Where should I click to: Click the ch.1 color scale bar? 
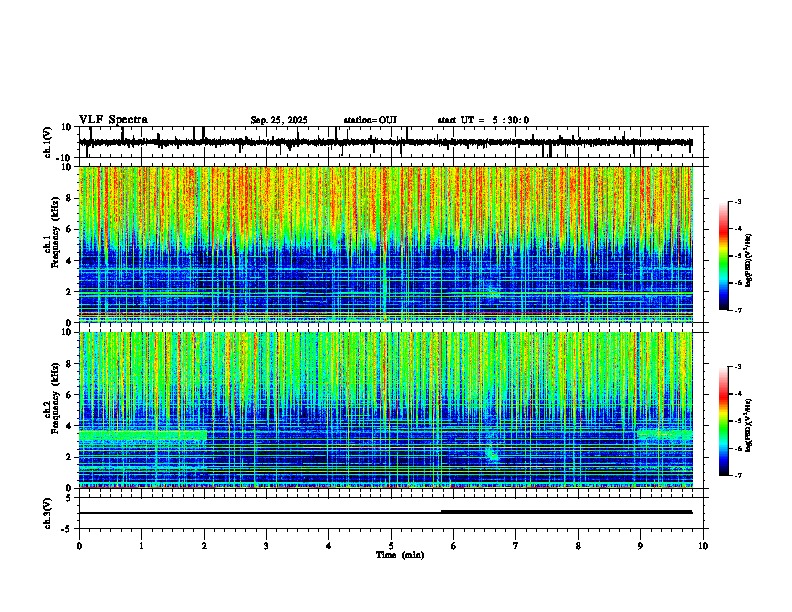coord(723,256)
